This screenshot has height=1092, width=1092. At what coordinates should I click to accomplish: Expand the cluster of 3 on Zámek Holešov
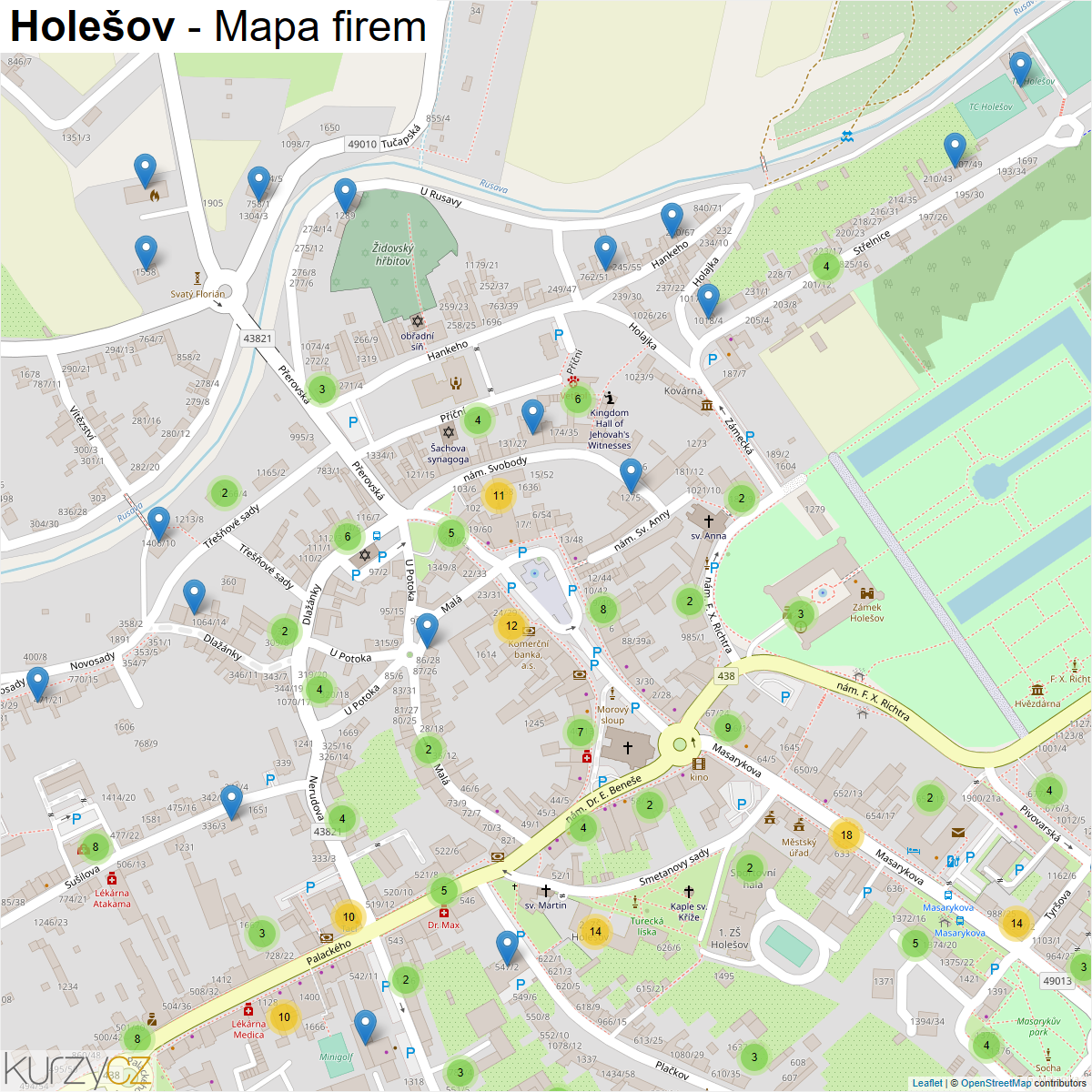point(800,613)
